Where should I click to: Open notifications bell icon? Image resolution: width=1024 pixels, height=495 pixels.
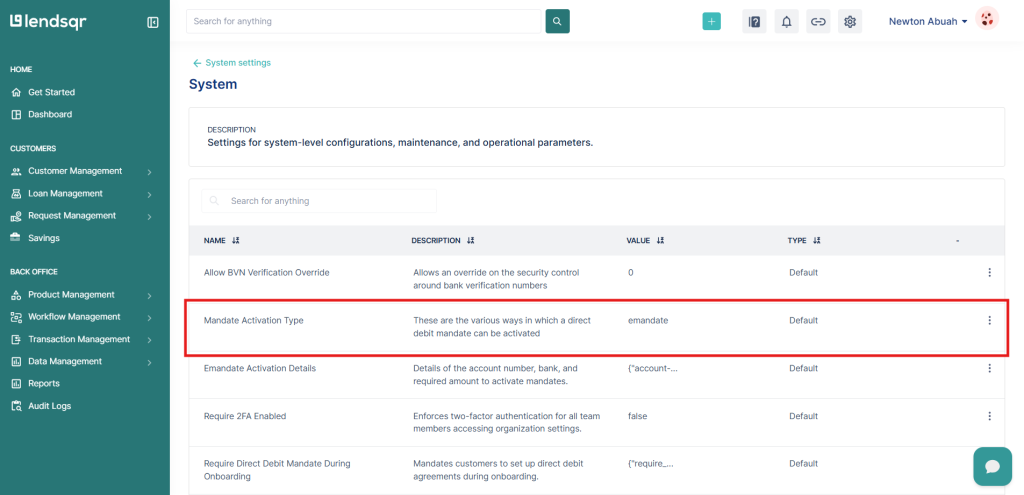click(786, 21)
